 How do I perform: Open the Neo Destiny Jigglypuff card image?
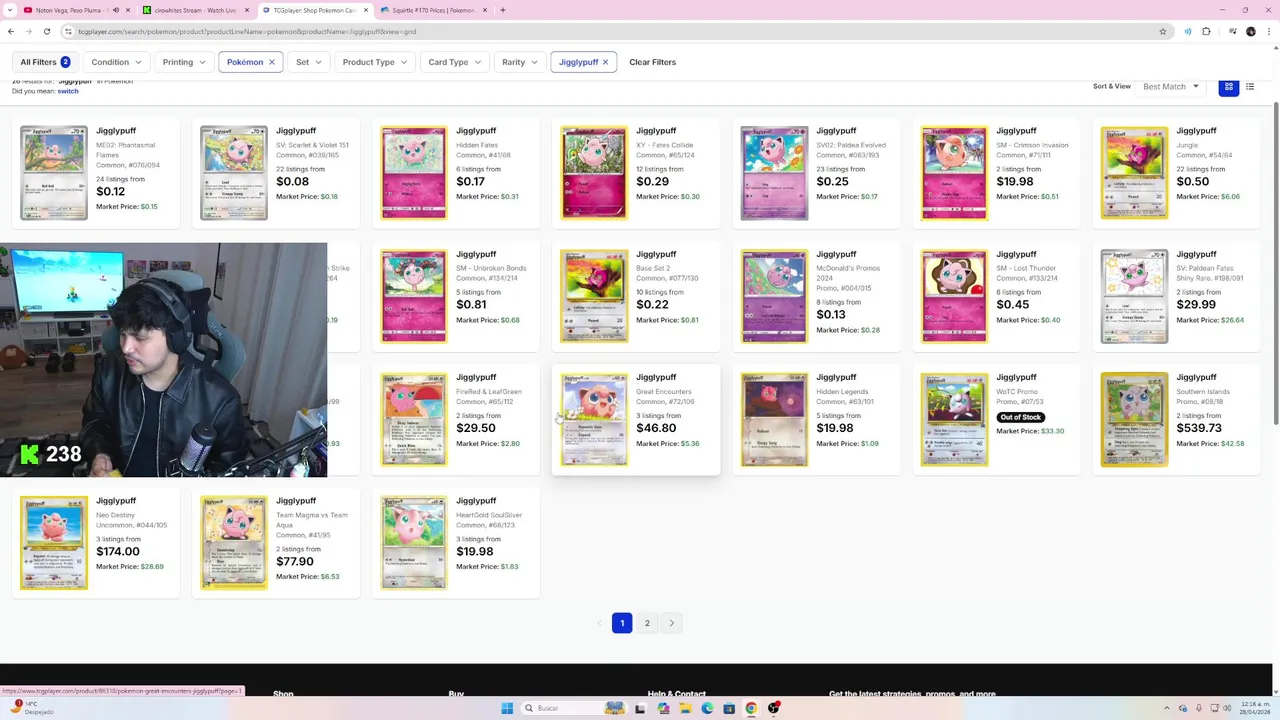54,543
